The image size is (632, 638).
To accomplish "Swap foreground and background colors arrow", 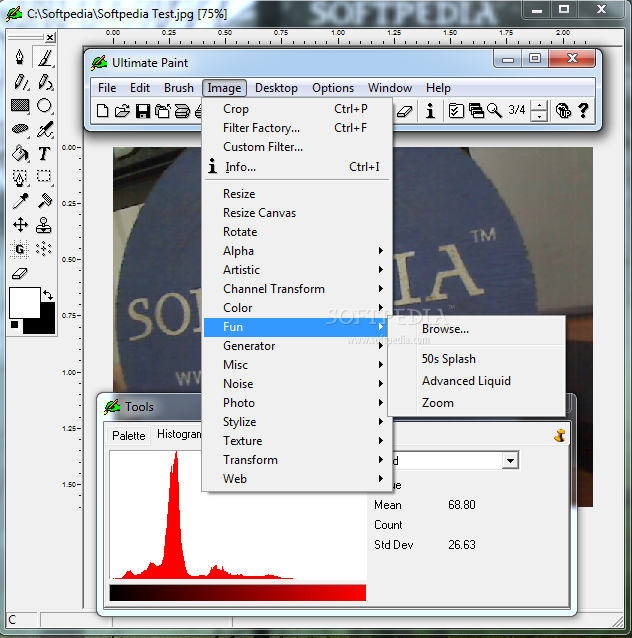I will point(48,295).
